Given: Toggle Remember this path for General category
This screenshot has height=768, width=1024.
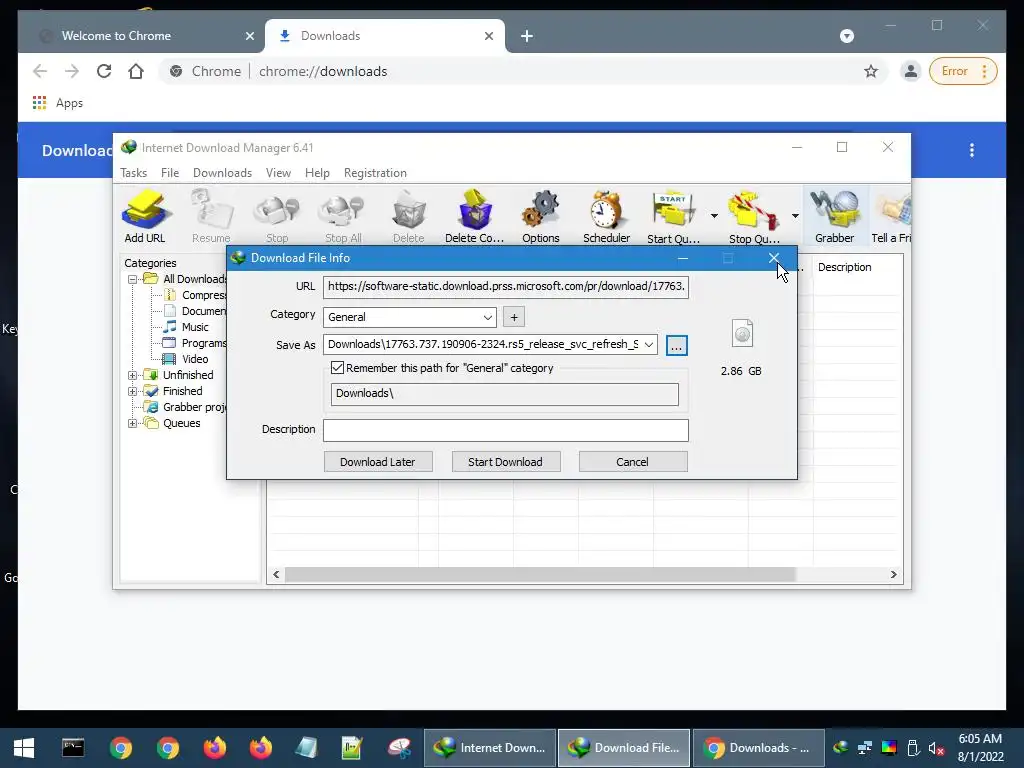Looking at the screenshot, I should click(337, 368).
